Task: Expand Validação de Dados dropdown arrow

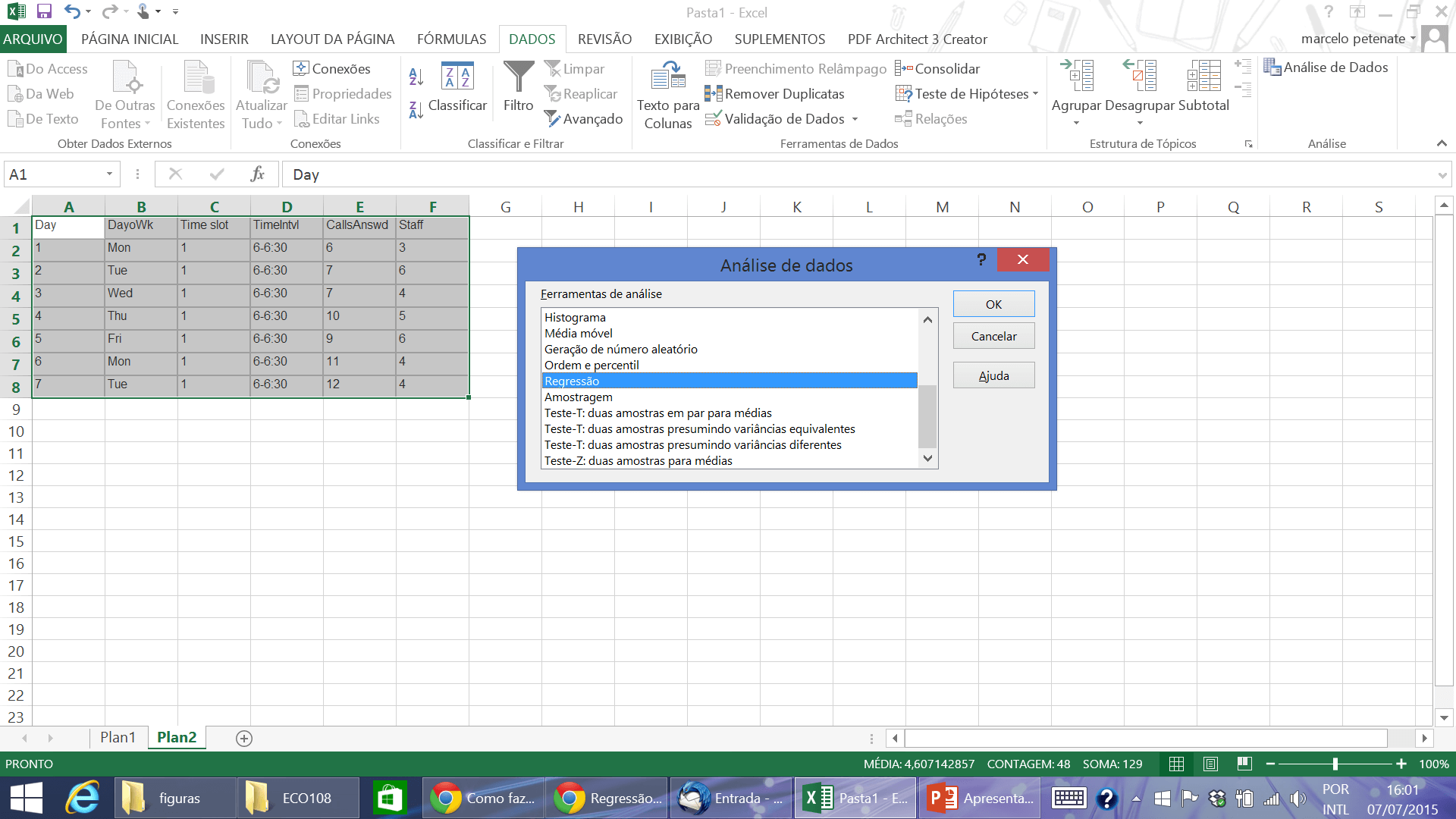Action: [x=855, y=119]
